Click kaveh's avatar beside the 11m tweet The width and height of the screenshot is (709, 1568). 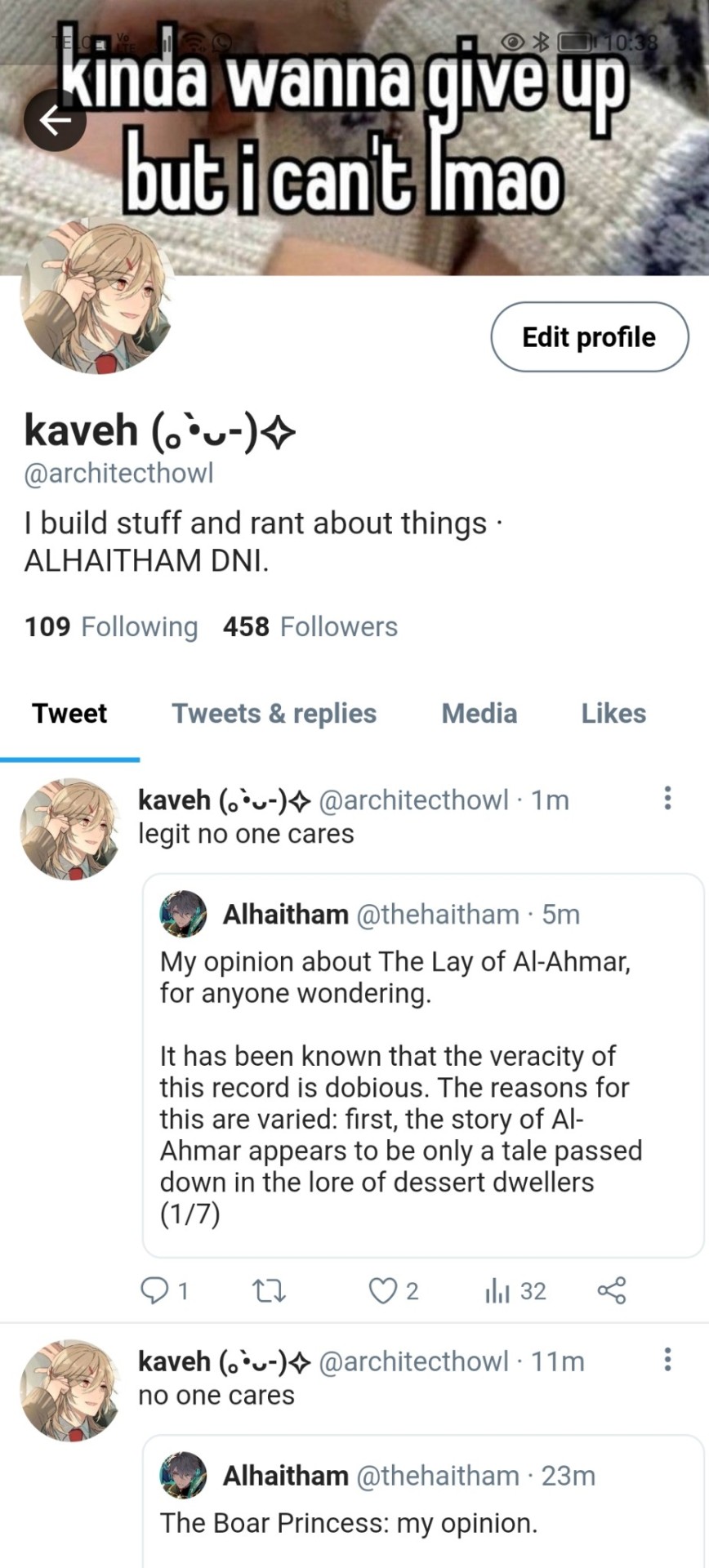[x=70, y=1390]
